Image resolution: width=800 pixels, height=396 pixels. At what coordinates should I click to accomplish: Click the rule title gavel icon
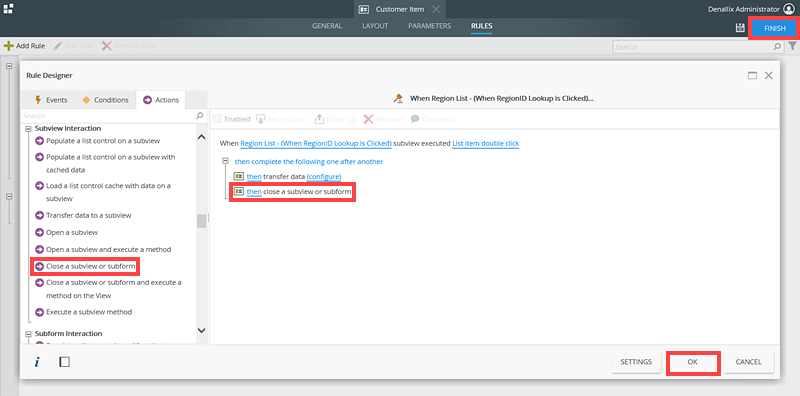click(398, 98)
